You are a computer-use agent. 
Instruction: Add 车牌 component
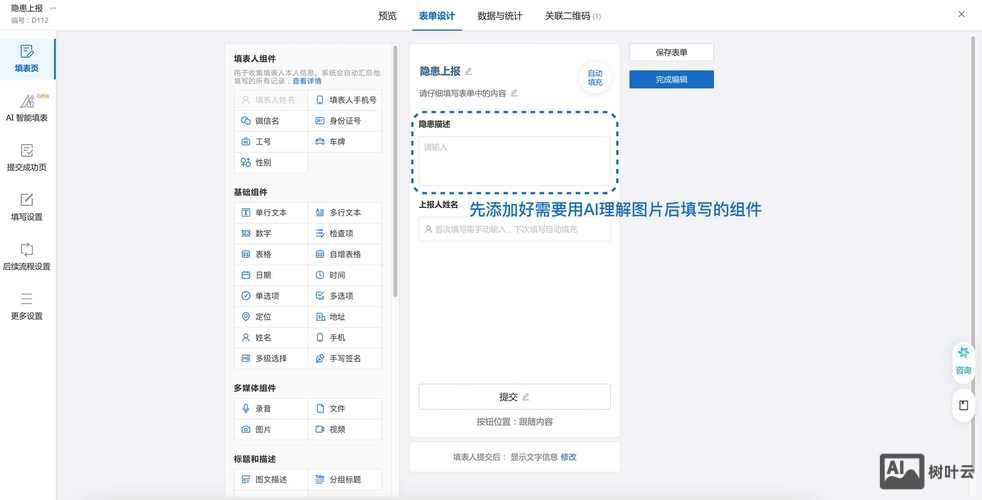click(x=345, y=142)
